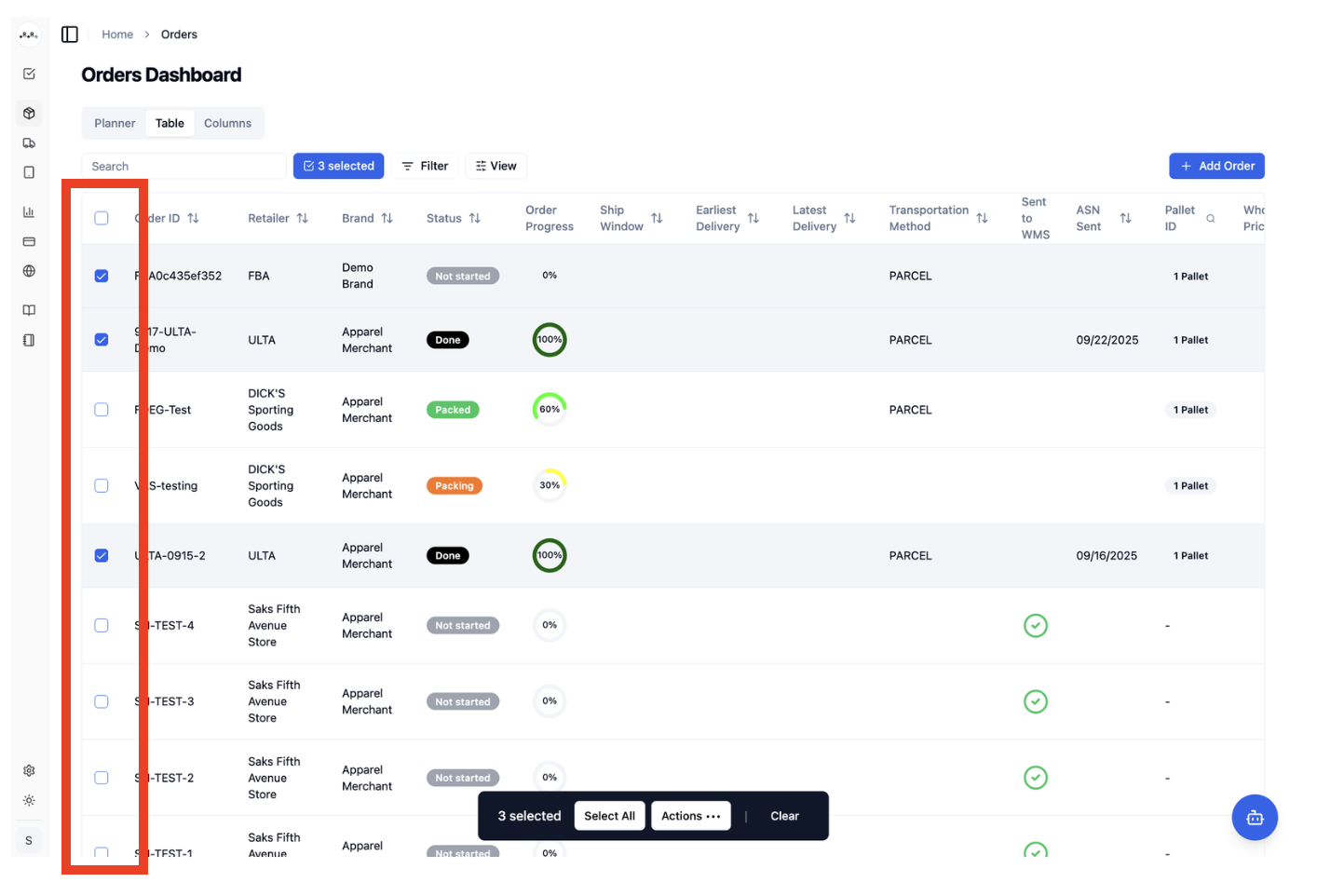Expand the Actions menu in selection bar
Viewport: 1317px width, 896px height.
coord(691,816)
